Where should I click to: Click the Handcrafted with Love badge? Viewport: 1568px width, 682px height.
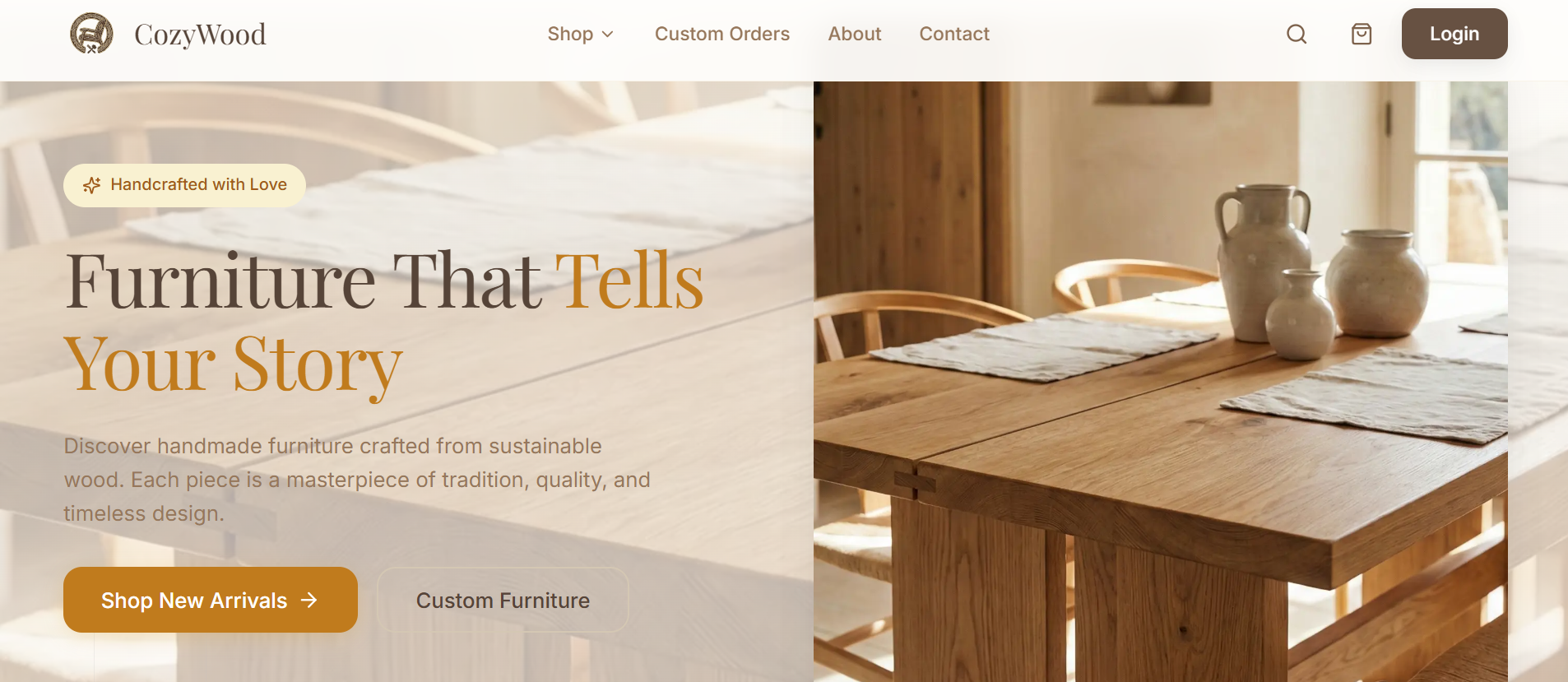pyautogui.click(x=184, y=185)
